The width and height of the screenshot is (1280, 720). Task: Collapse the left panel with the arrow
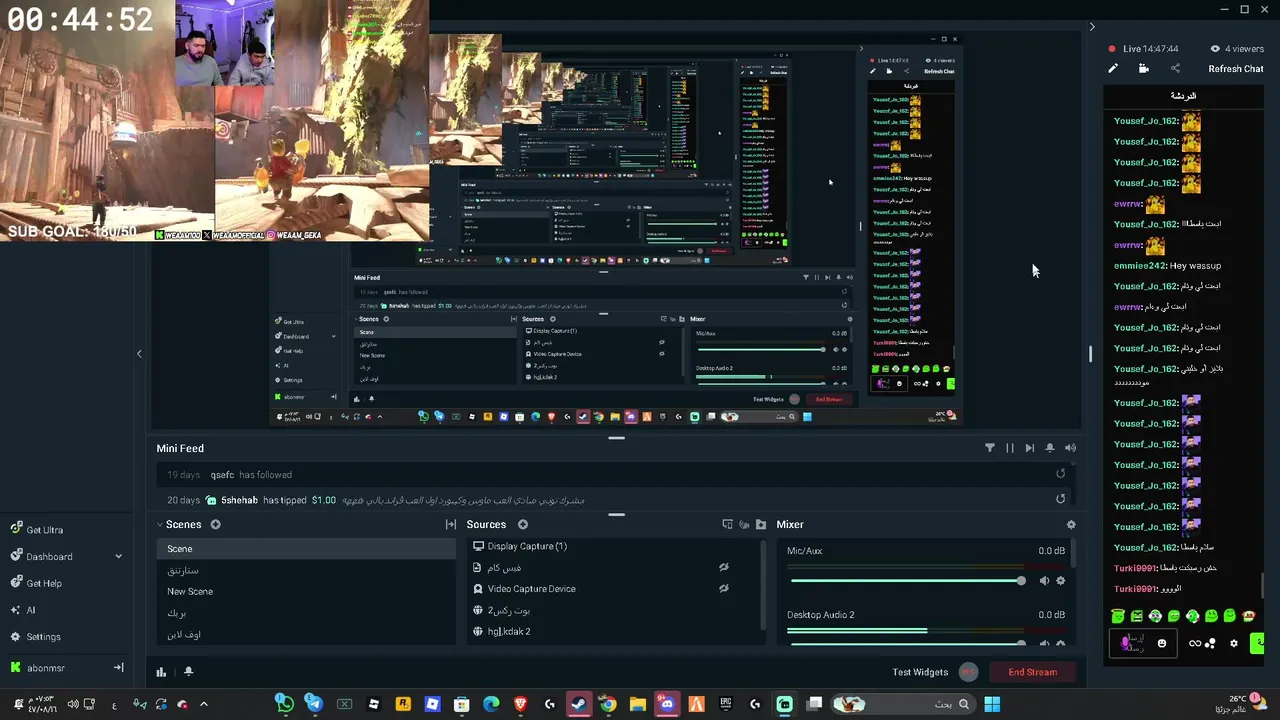(139, 354)
